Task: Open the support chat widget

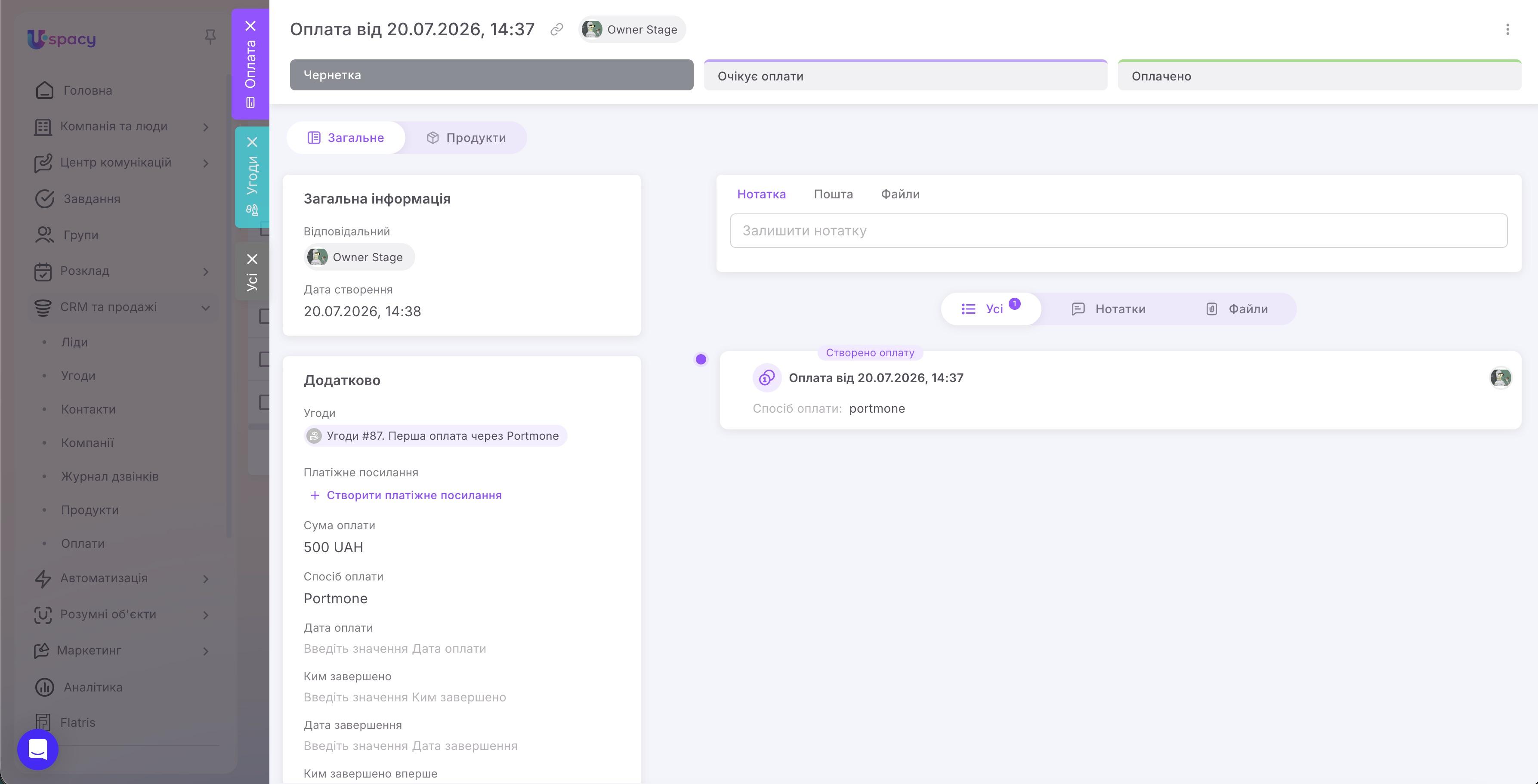Action: (37, 750)
